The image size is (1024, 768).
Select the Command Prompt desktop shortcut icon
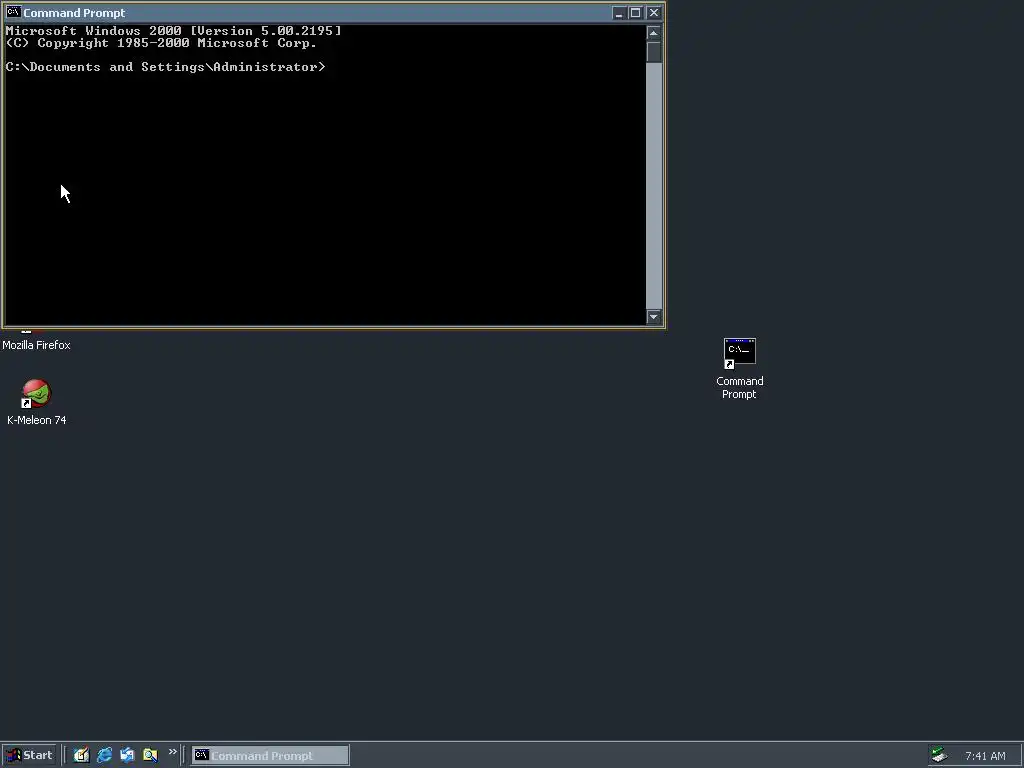pyautogui.click(x=739, y=353)
